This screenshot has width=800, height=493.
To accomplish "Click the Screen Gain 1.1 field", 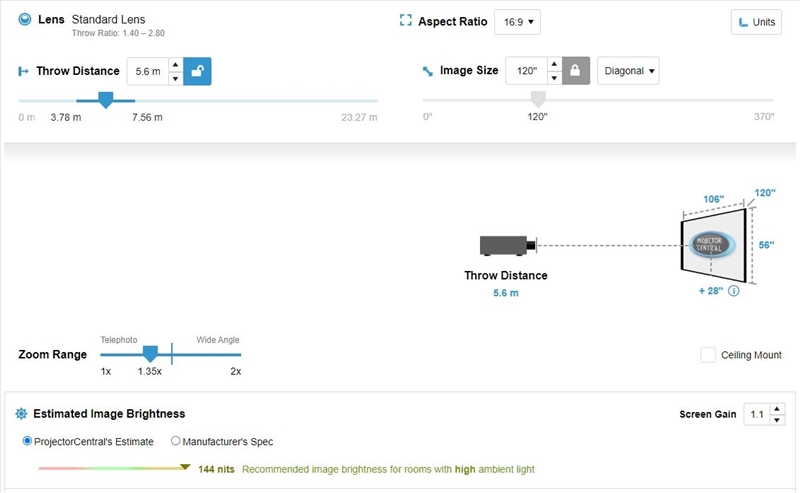I will point(757,414).
